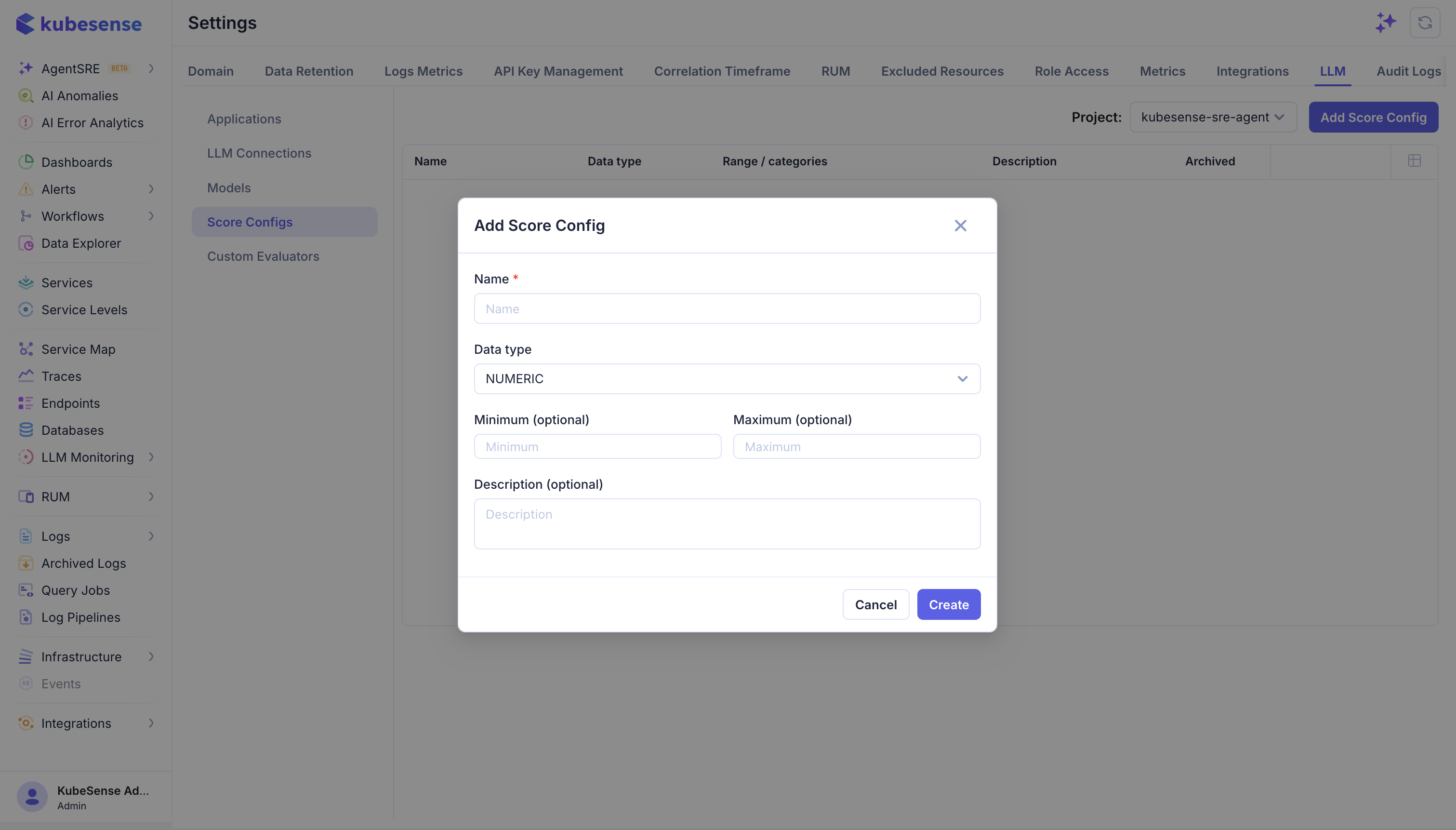Close the Add Score Config dialog
This screenshot has width=1456, height=830.
[x=960, y=226]
